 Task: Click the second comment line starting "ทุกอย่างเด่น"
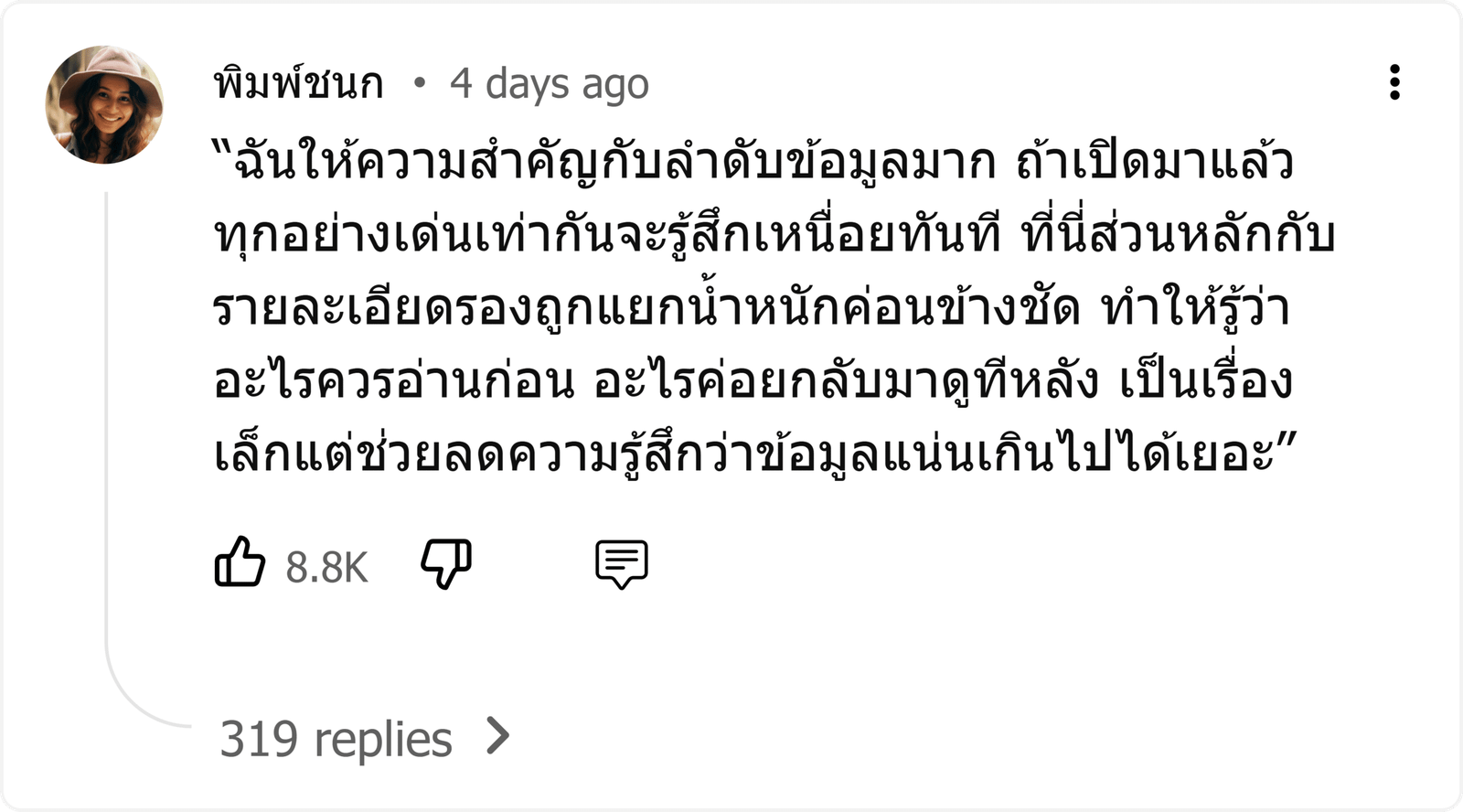tap(774, 235)
